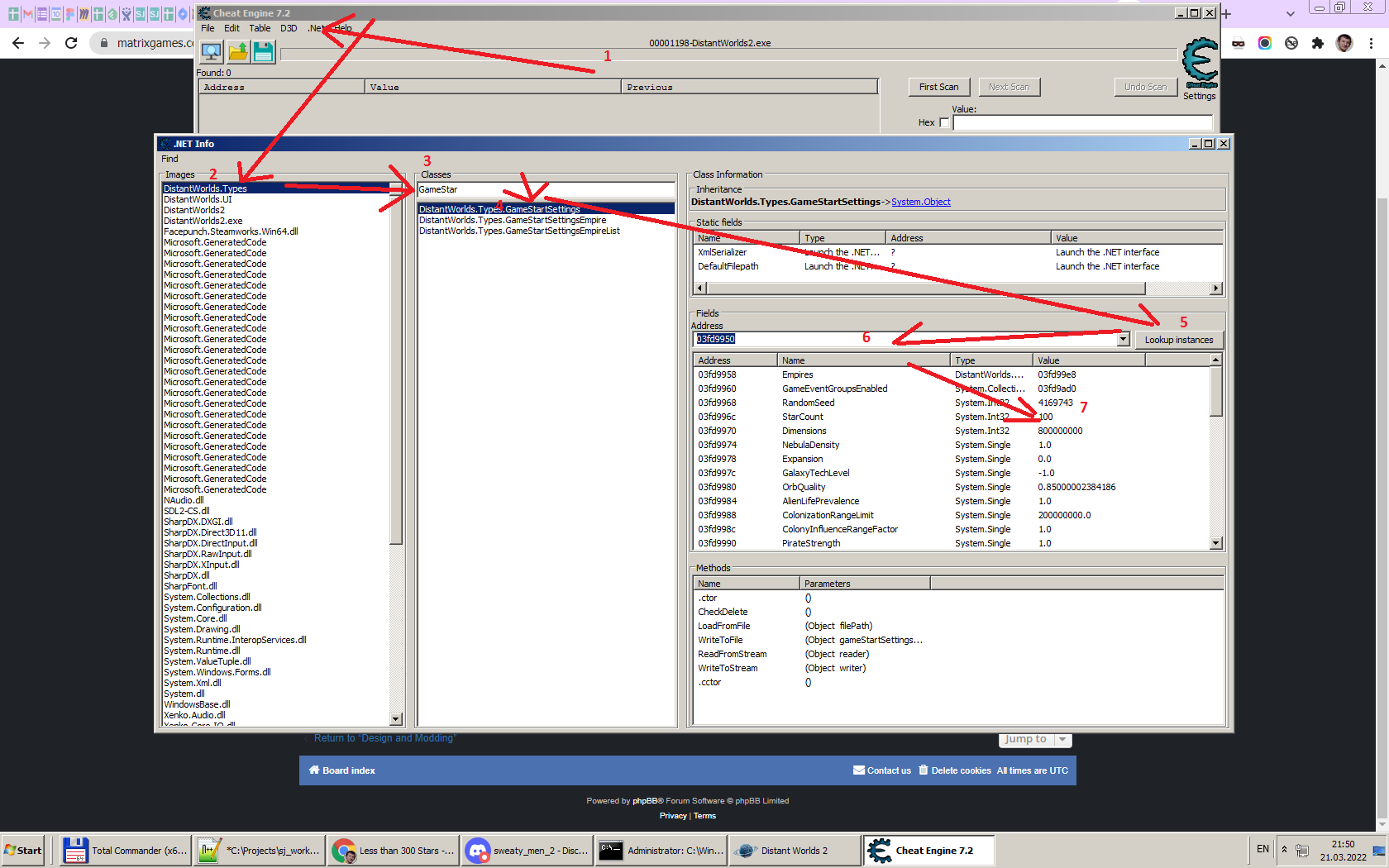Open the Fields Address combo dropdown arrow

coord(1123,339)
